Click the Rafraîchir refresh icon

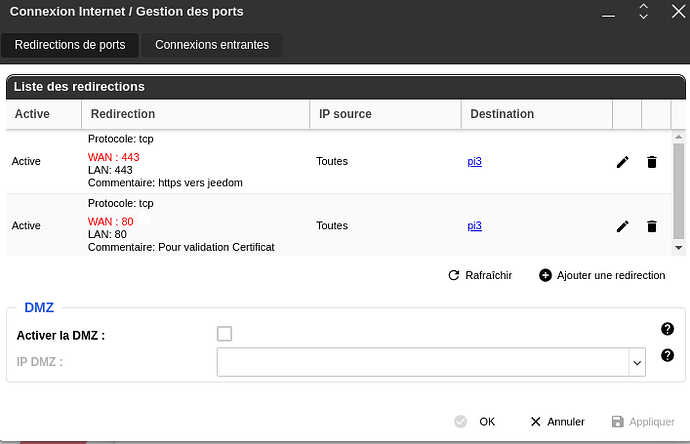pos(454,275)
